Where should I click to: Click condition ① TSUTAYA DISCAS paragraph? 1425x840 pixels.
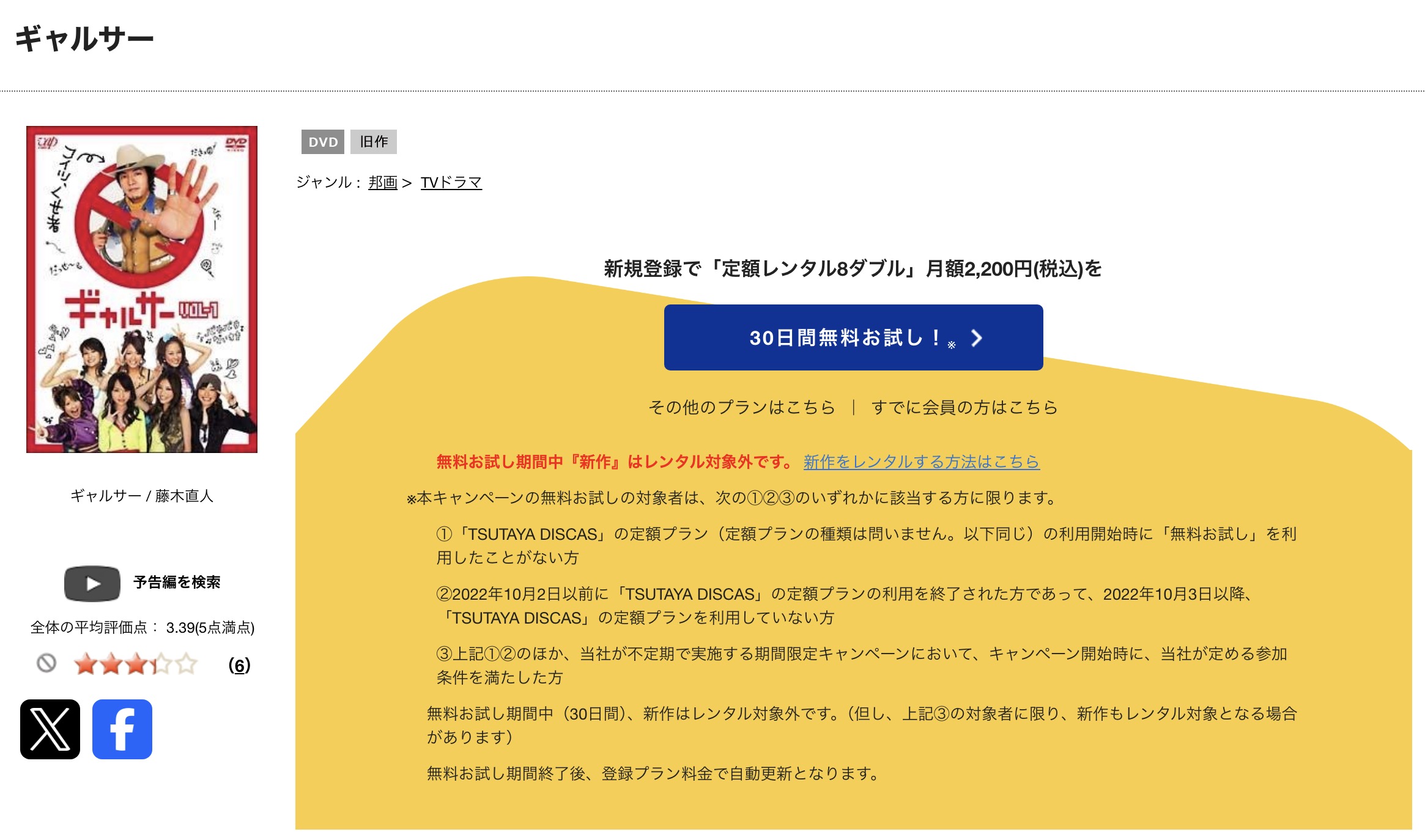point(866,546)
